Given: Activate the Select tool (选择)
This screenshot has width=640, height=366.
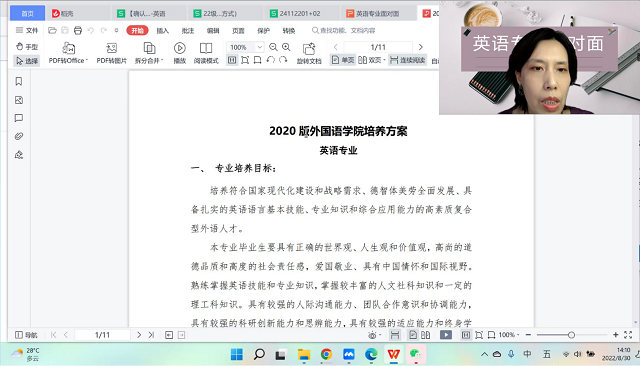Looking at the screenshot, I should tap(27, 61).
